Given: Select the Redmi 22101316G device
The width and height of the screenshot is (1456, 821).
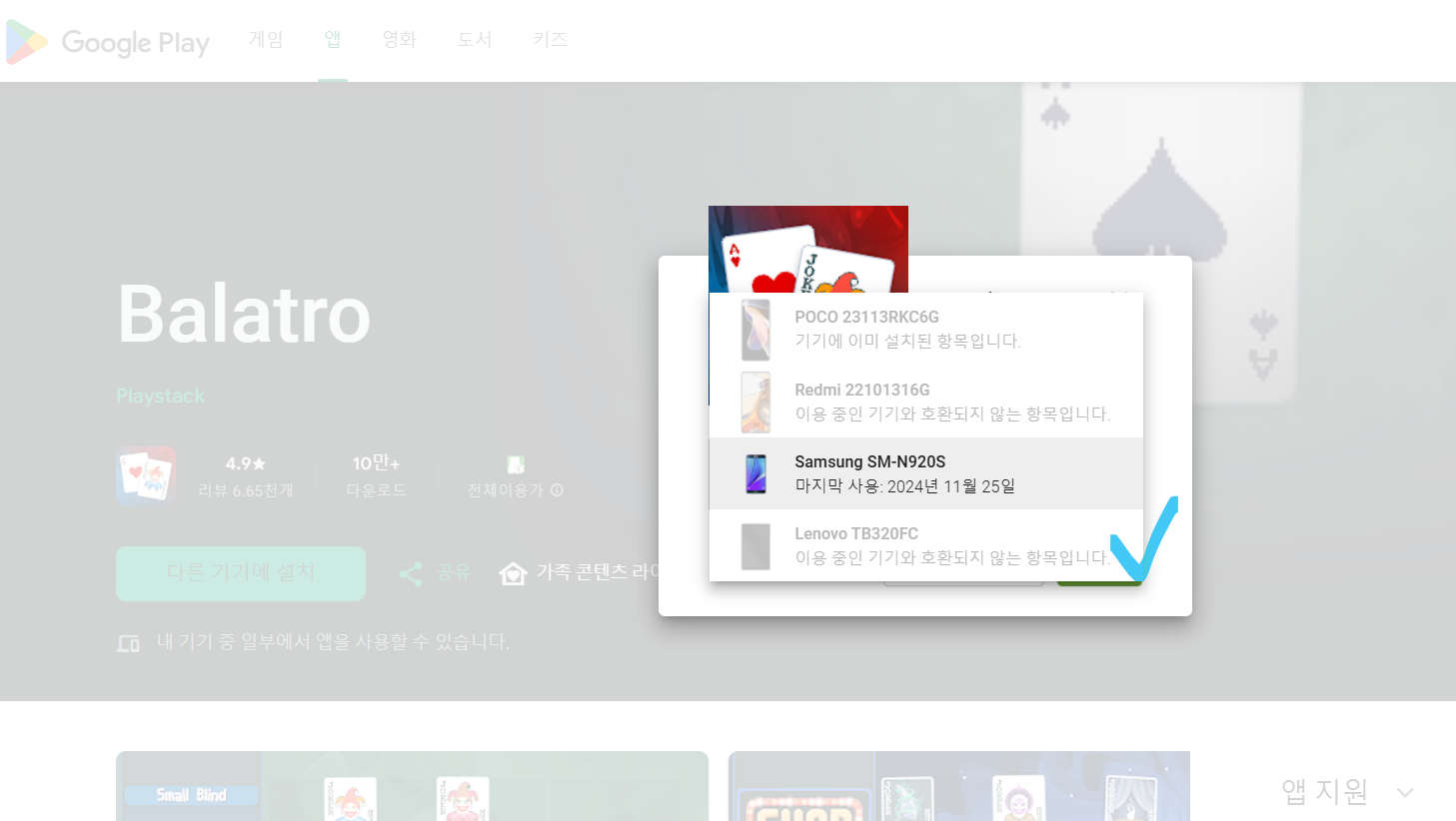Looking at the screenshot, I should pos(926,402).
